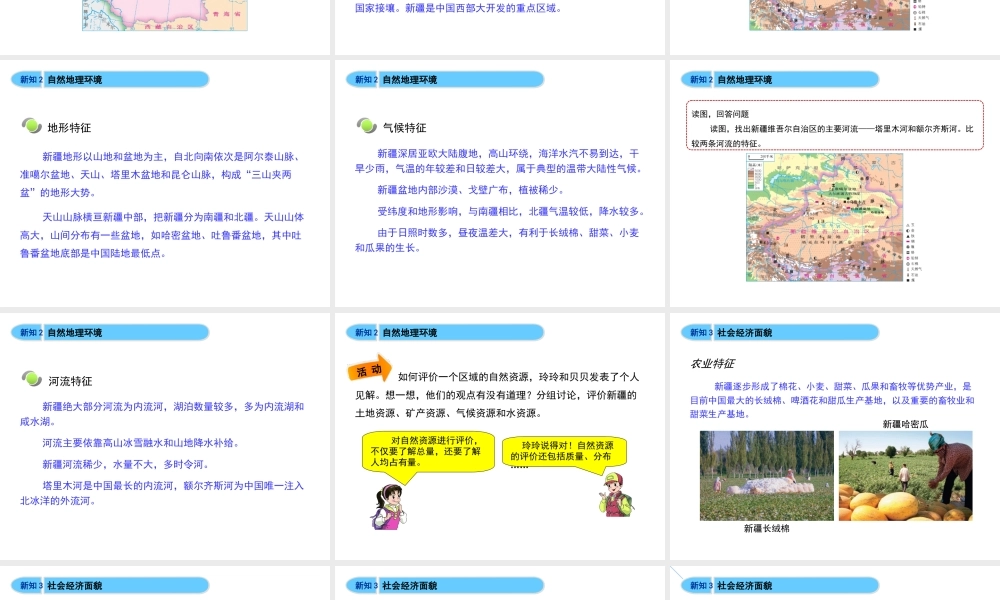Click the bottom-left 新知3 社会经济面貌 header
The image size is (1000, 600).
tap(110, 585)
